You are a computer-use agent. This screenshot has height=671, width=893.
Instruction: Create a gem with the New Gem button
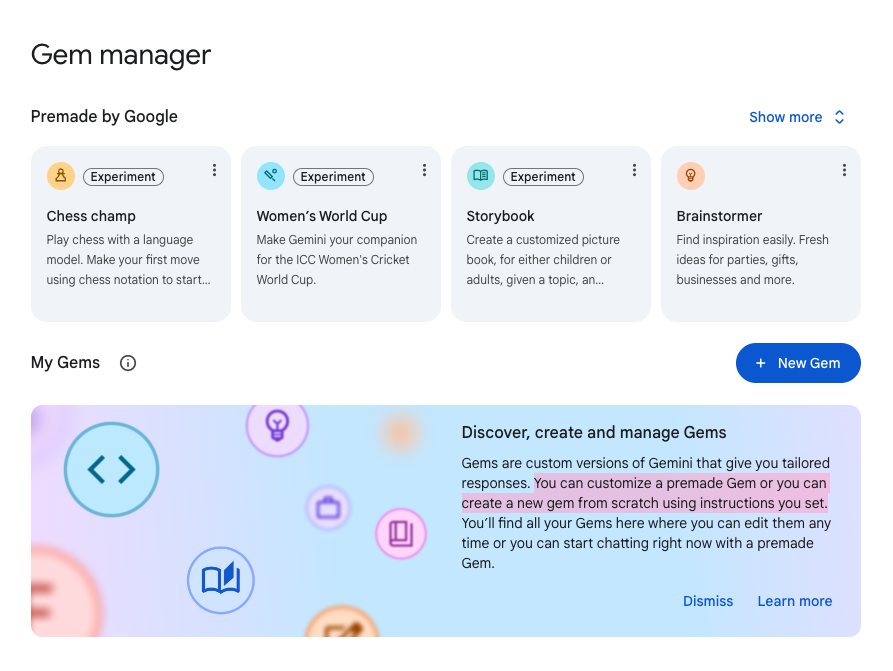coord(798,363)
